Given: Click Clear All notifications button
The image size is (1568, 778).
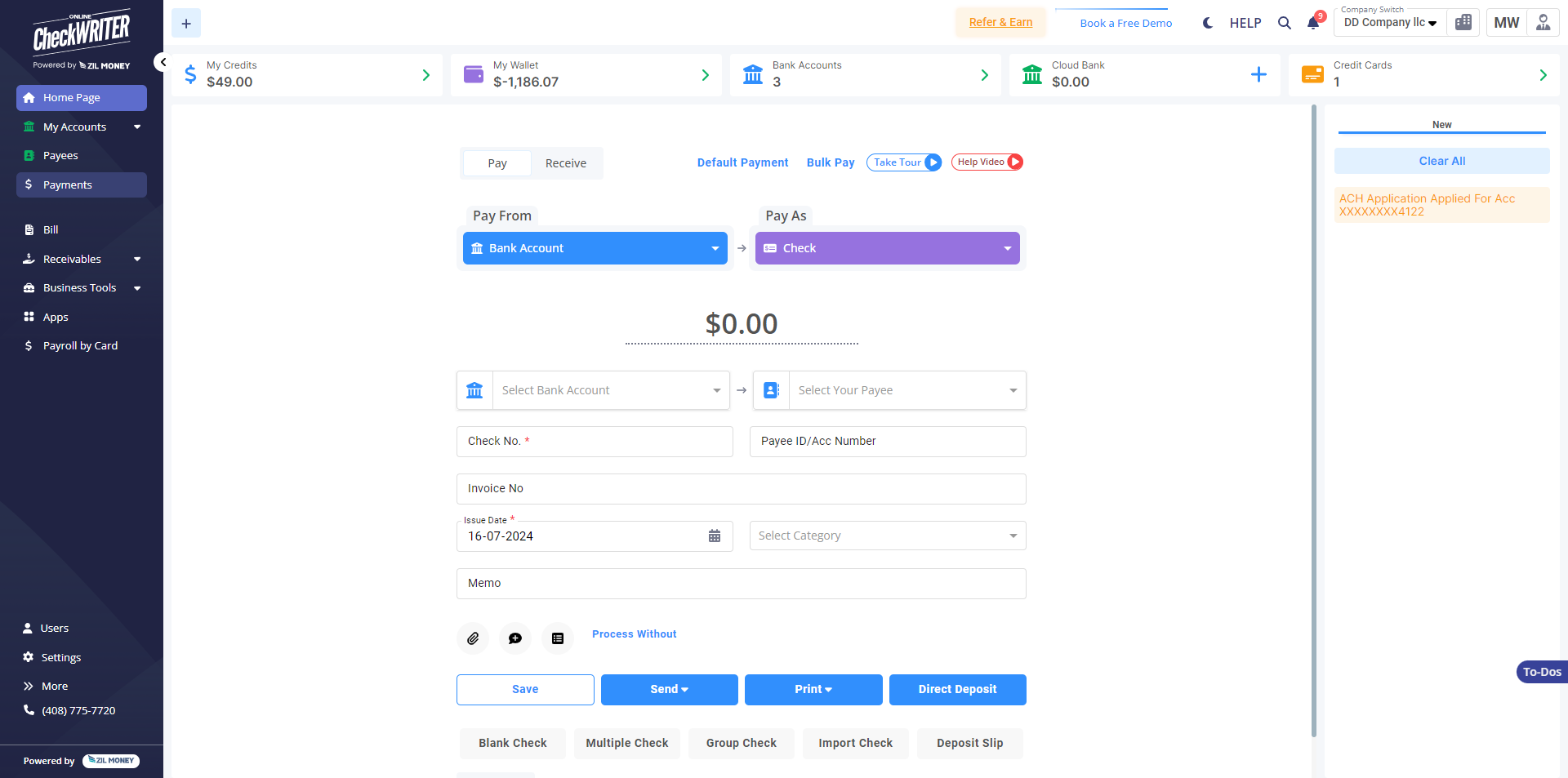Looking at the screenshot, I should [x=1442, y=161].
